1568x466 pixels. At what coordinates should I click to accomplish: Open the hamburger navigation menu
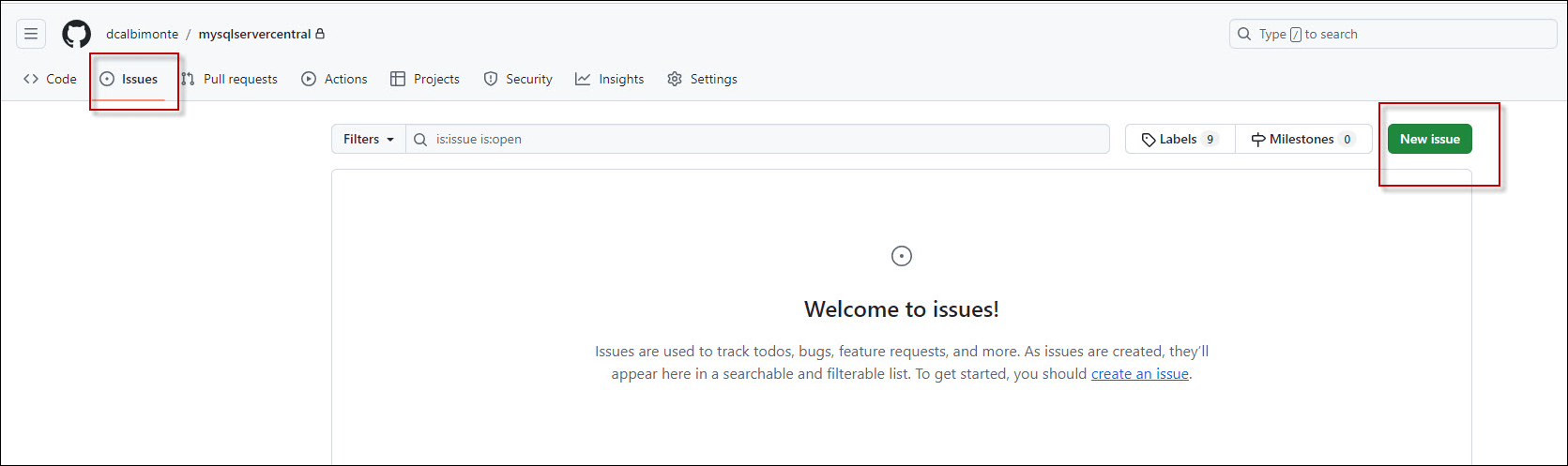[31, 35]
